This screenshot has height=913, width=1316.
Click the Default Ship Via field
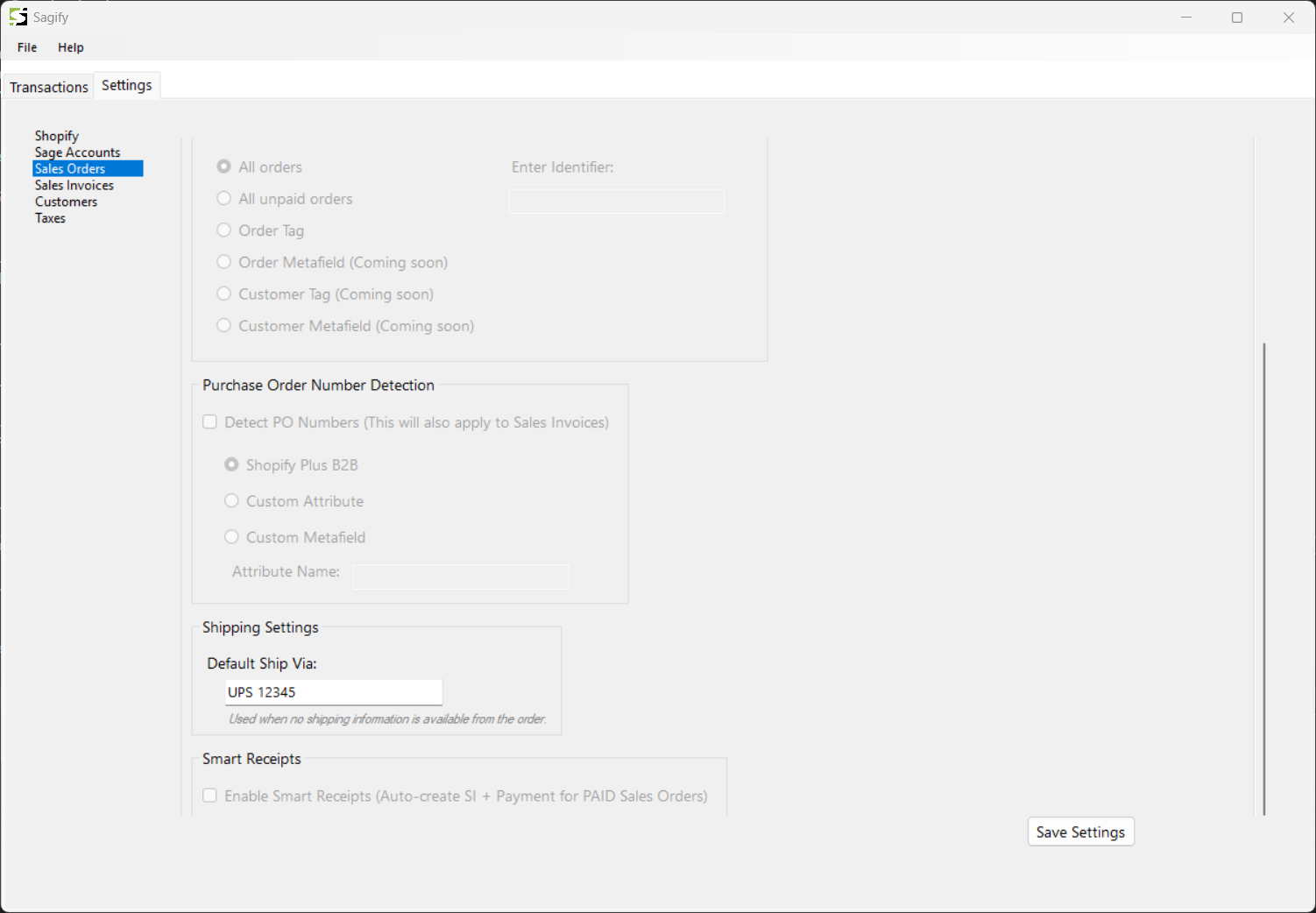coord(334,692)
